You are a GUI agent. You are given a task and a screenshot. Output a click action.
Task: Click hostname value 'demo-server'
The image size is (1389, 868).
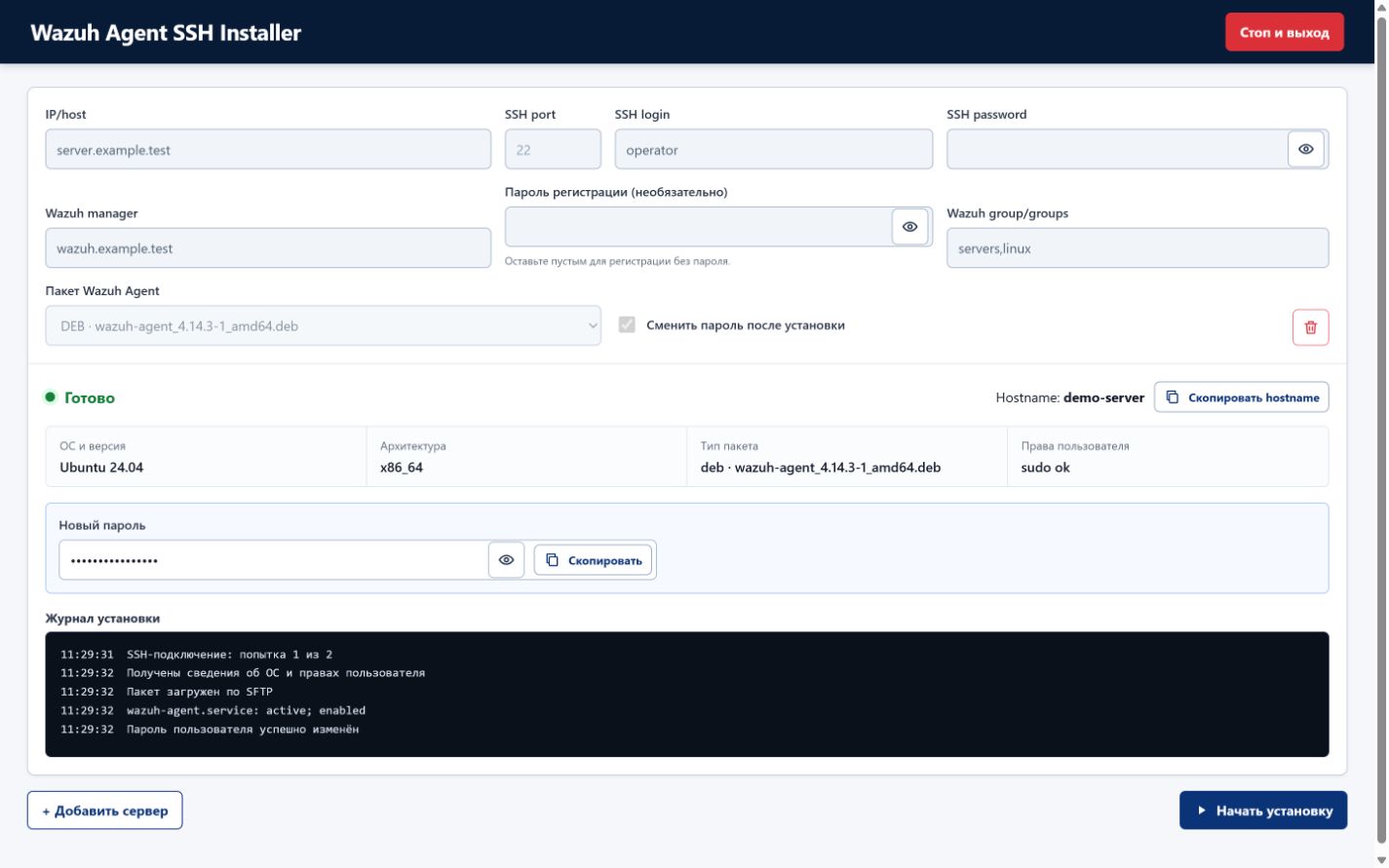tap(1103, 397)
